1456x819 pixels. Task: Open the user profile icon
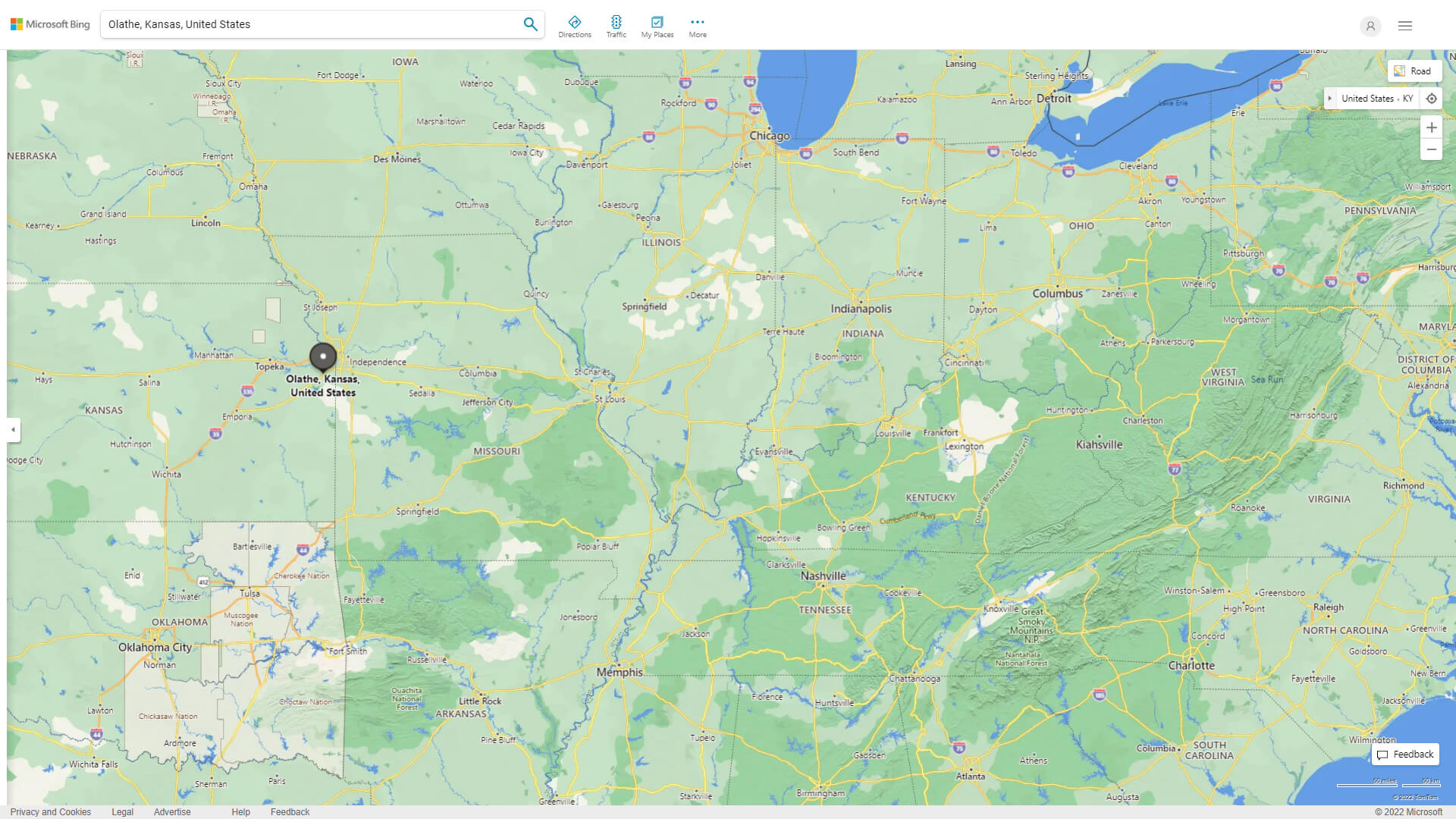tap(1370, 26)
